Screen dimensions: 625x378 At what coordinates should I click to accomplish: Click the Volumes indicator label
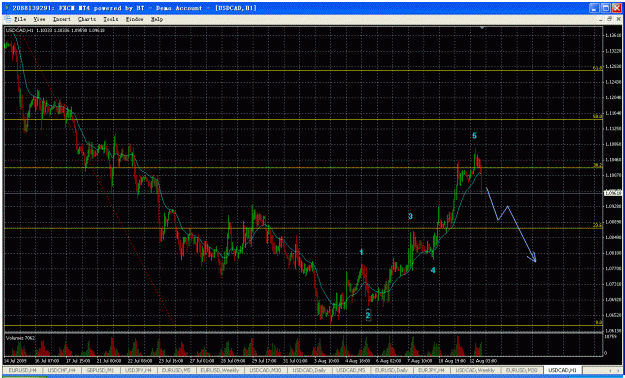(x=20, y=338)
